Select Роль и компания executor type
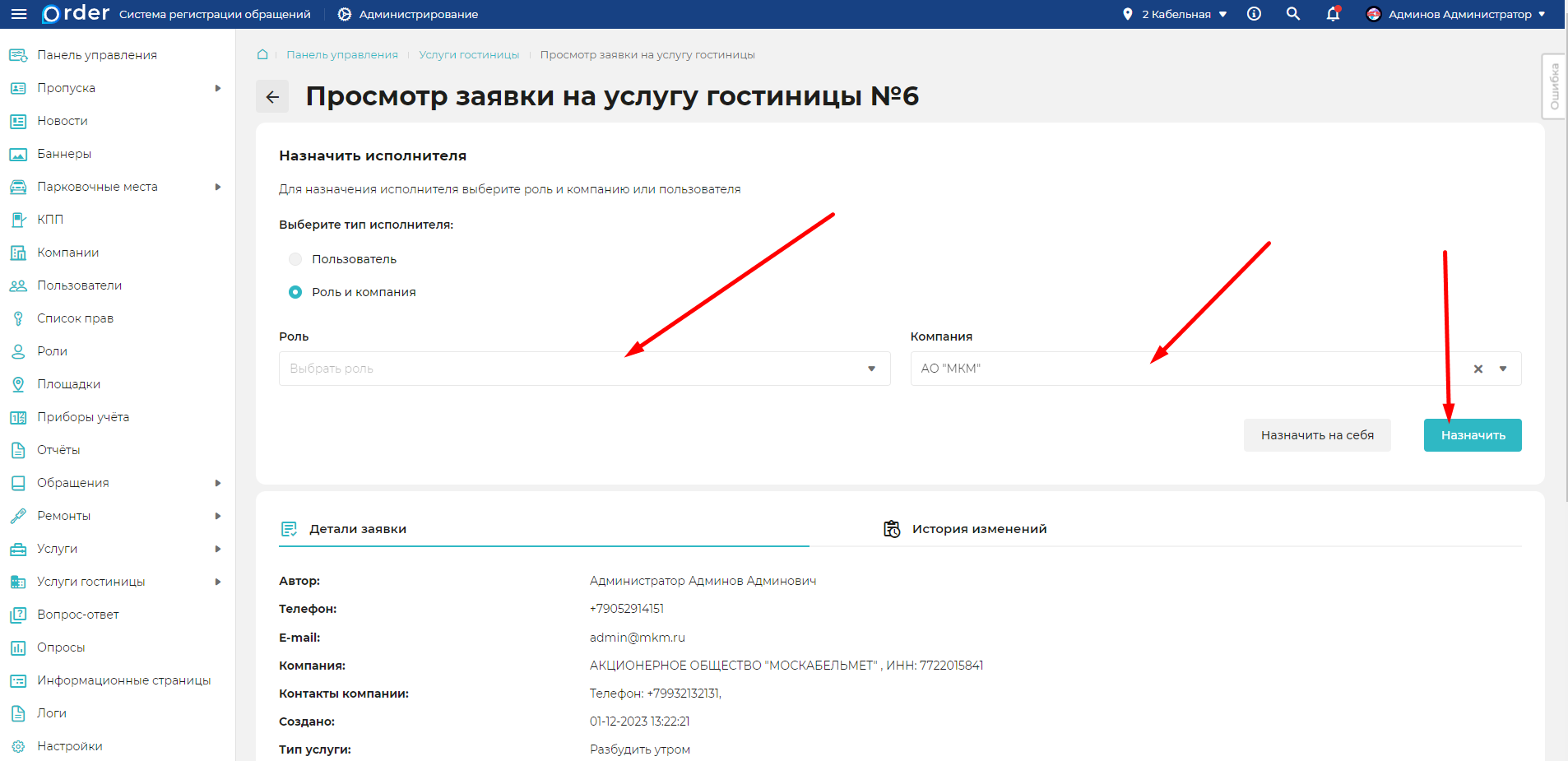The height and width of the screenshot is (761, 1568). coord(295,291)
